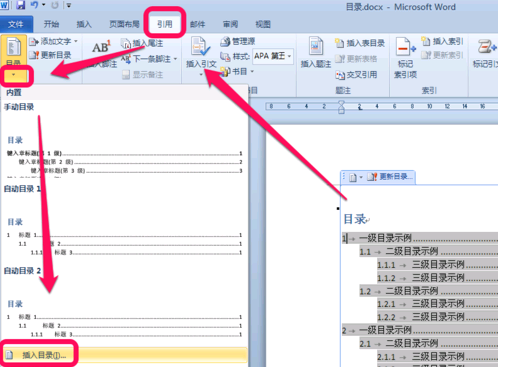Image resolution: width=509 pixels, height=367 pixels.
Task: Select the 引用 ribbon tab
Action: coord(165,24)
